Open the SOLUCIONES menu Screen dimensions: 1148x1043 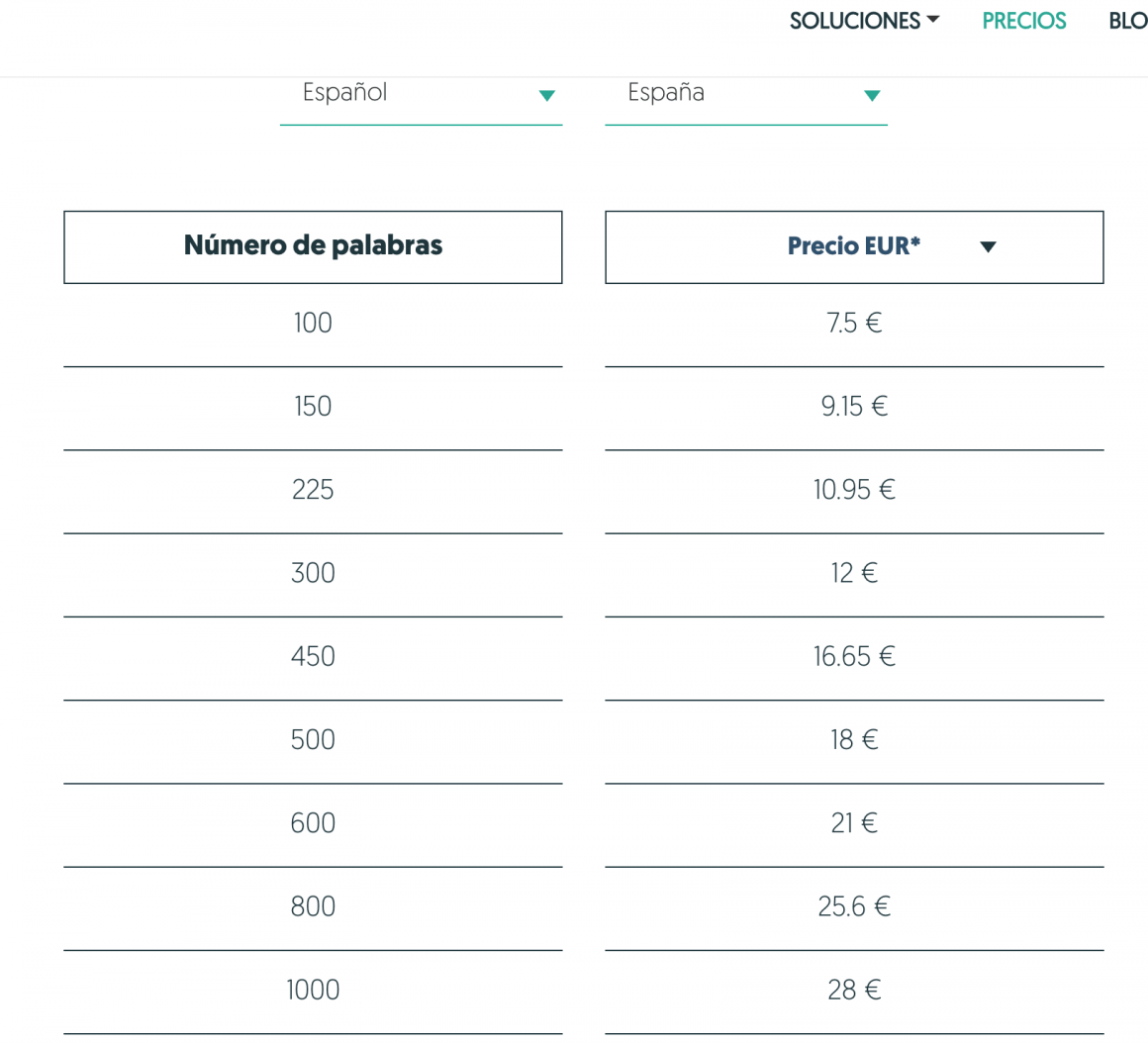[853, 20]
